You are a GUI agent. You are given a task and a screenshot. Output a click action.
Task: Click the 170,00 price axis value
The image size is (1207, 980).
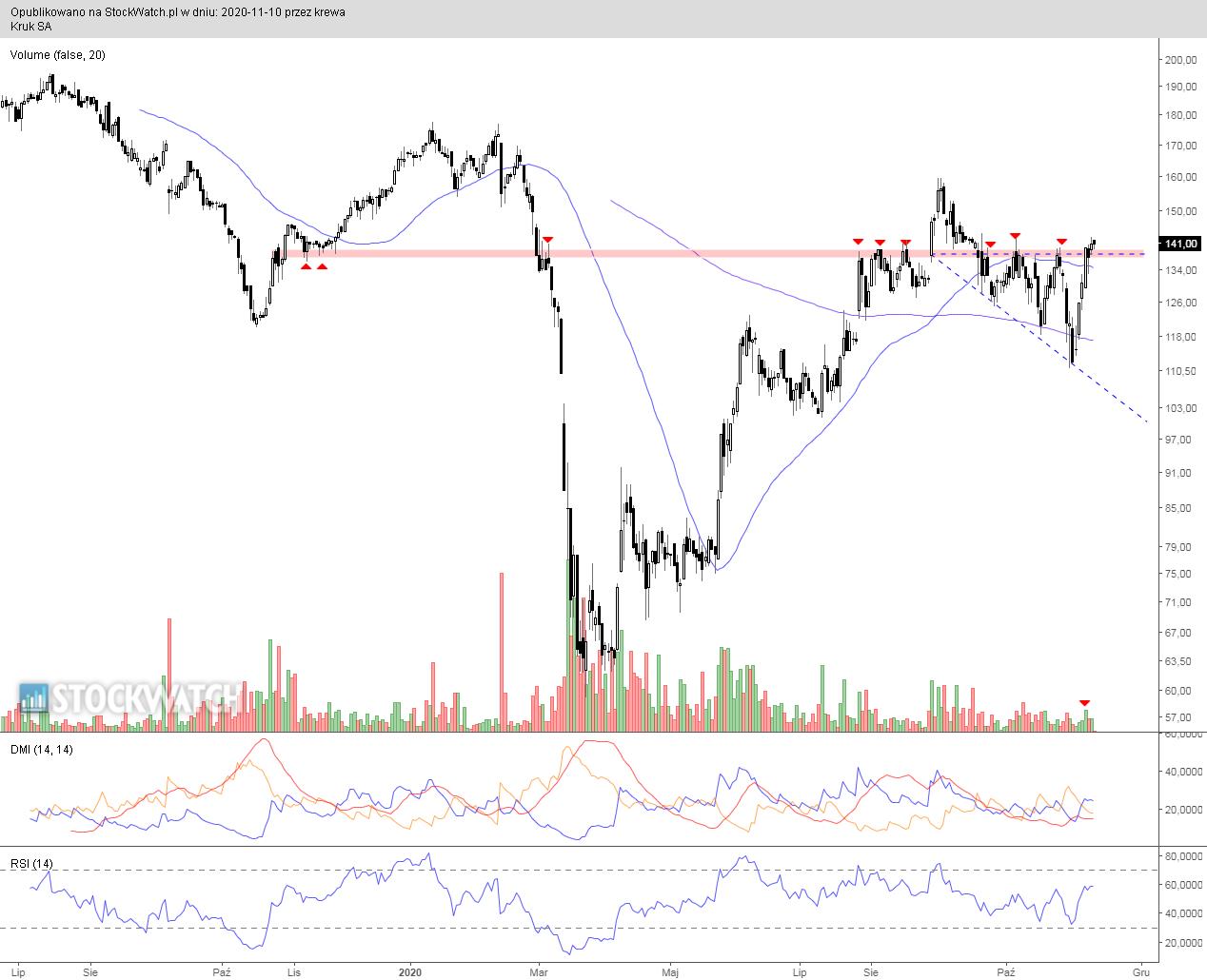pos(1180,146)
